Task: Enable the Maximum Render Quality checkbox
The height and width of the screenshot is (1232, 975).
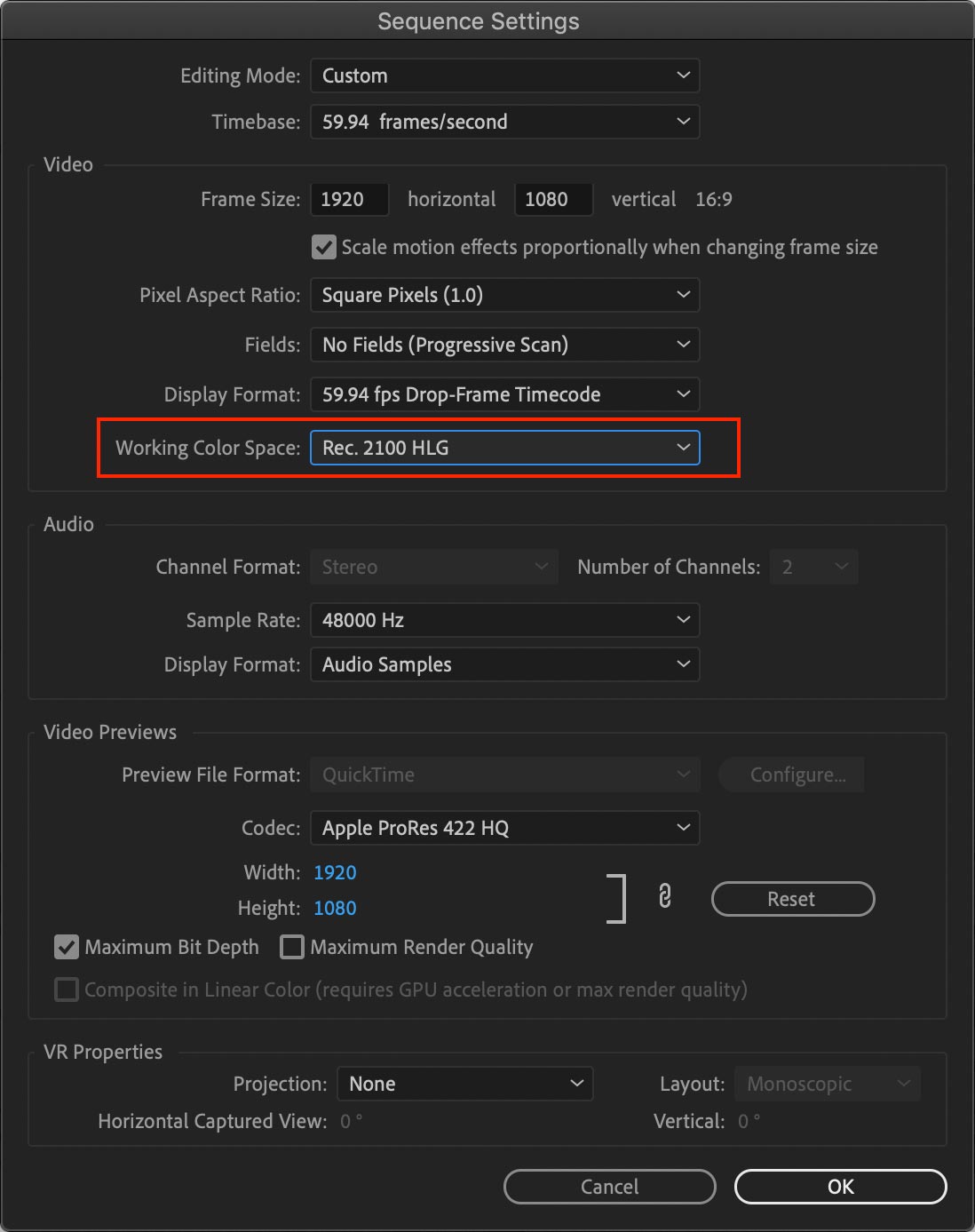Action: (x=292, y=947)
